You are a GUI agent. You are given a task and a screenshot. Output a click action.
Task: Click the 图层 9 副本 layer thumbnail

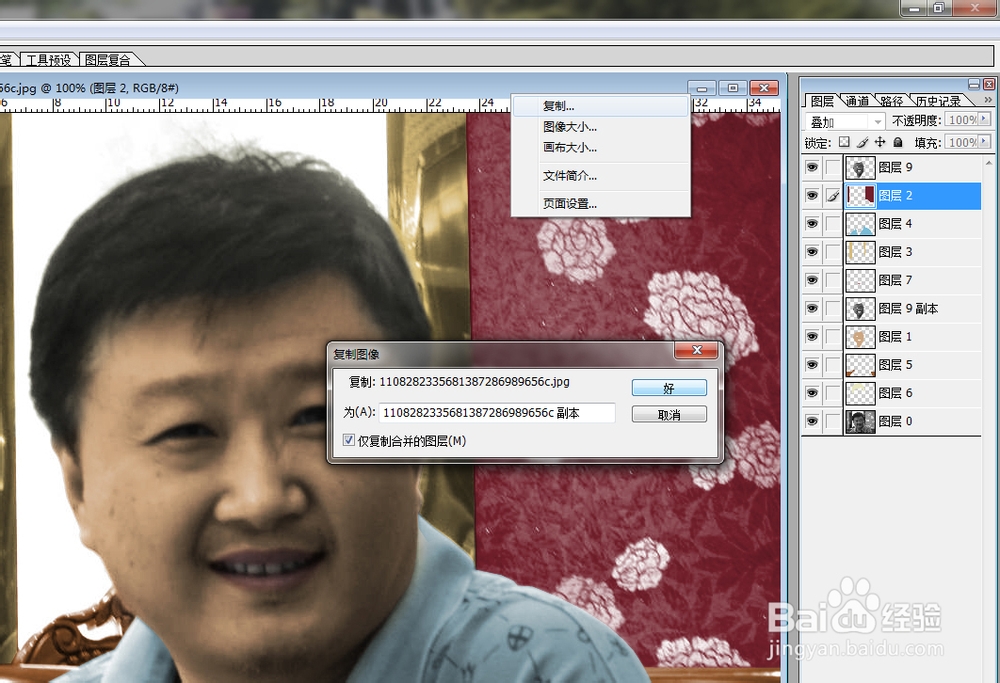(860, 308)
